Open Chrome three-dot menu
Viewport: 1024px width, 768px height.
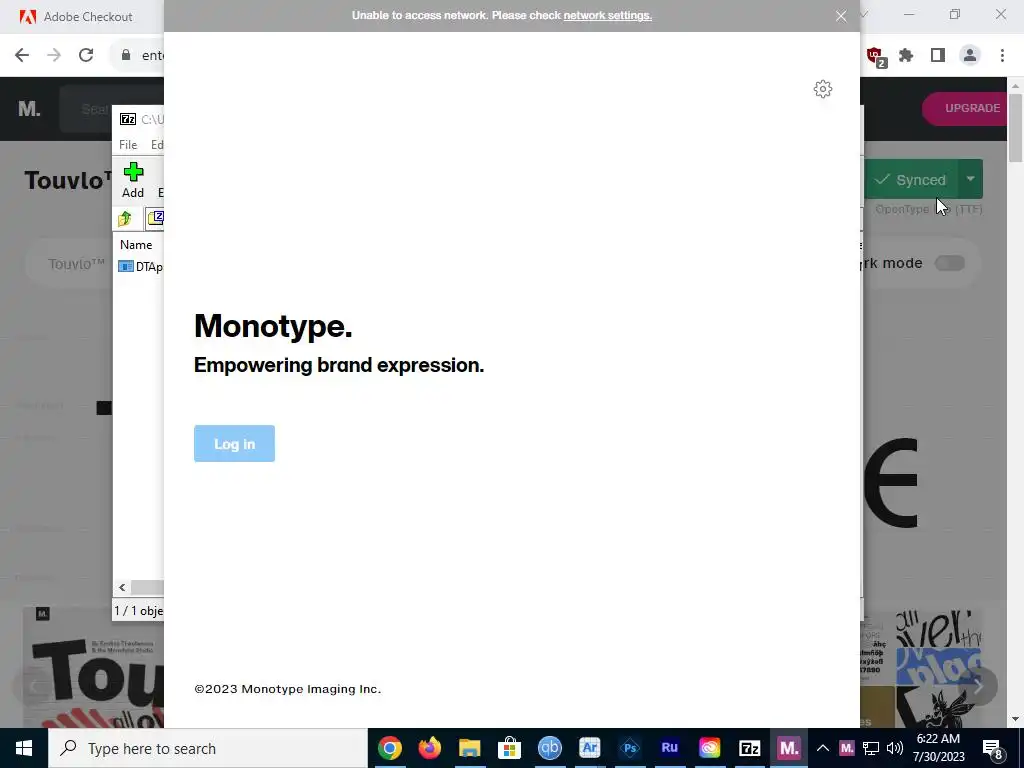(1002, 56)
